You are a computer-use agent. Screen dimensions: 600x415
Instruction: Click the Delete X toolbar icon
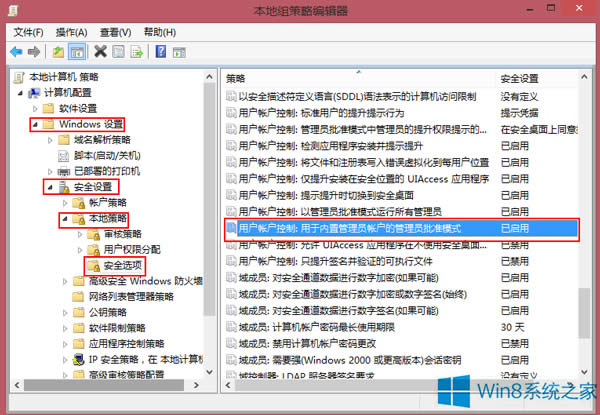100,51
